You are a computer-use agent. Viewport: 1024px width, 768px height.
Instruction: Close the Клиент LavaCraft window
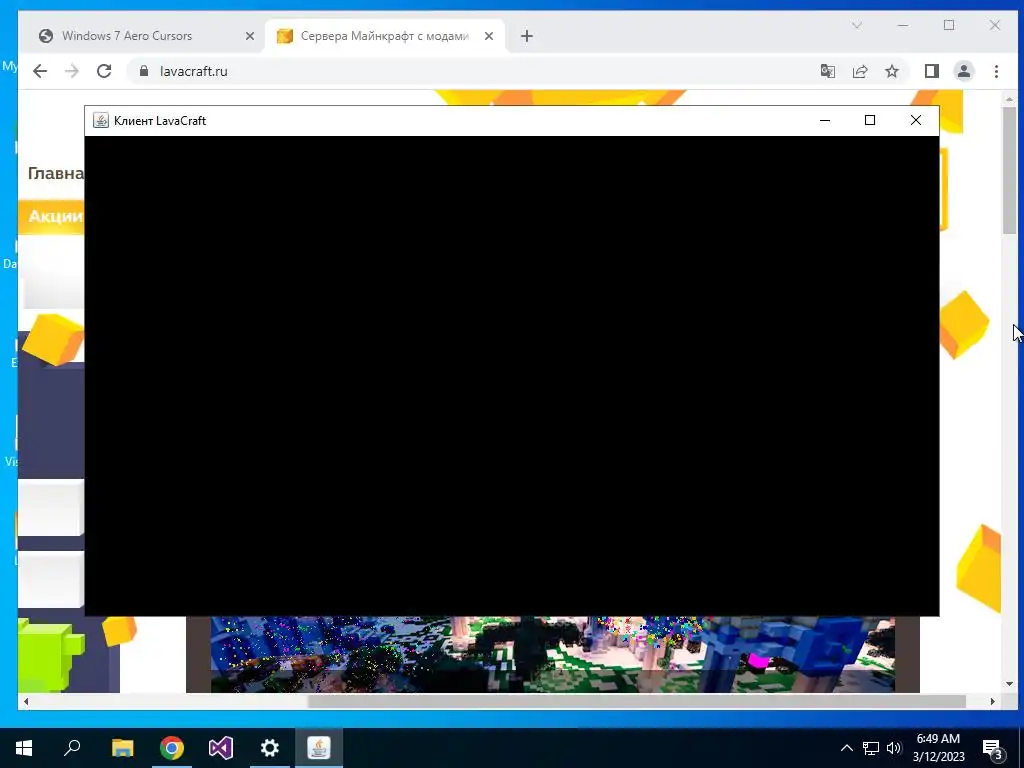point(916,120)
